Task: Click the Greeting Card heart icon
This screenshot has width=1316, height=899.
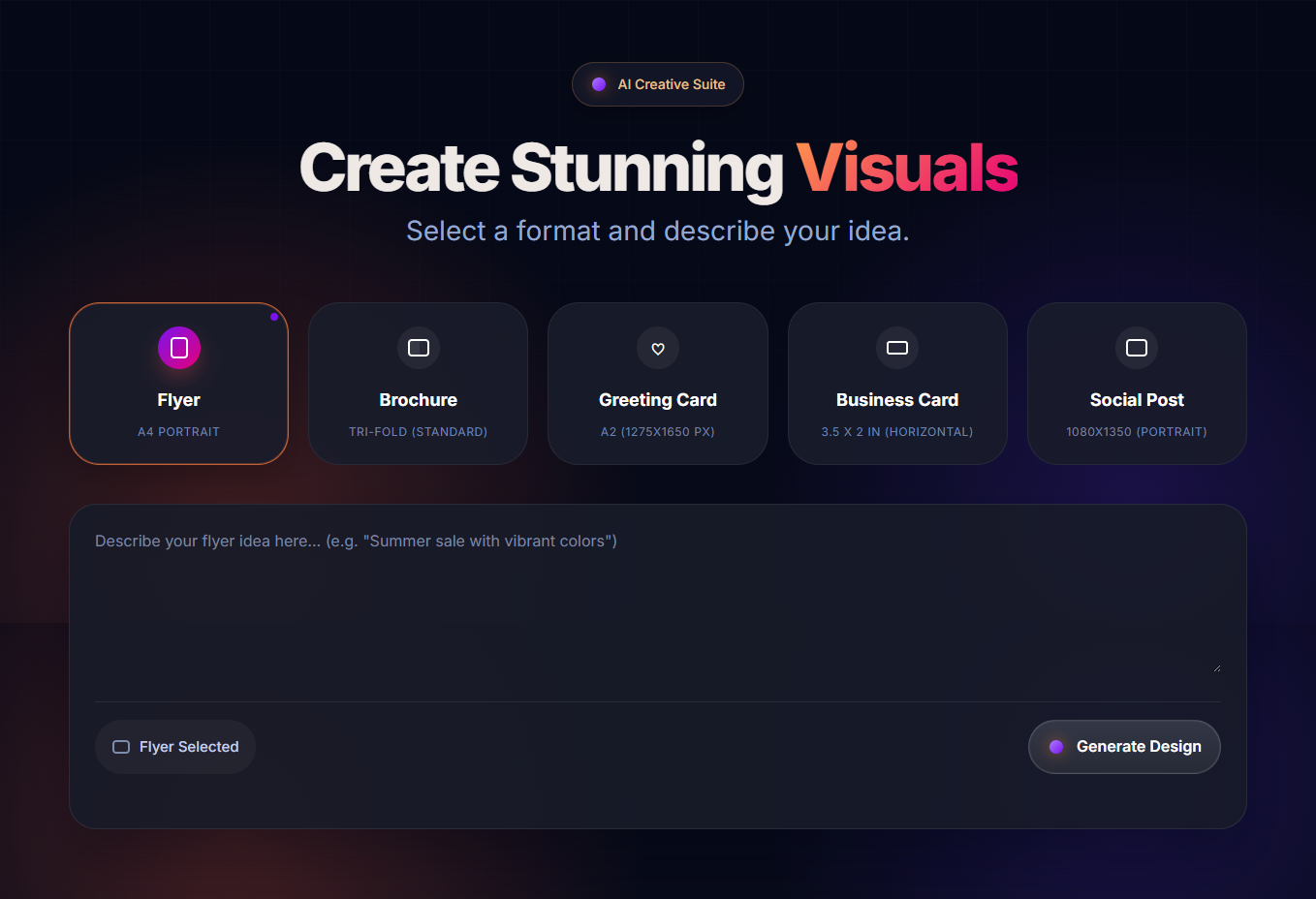Action: [x=658, y=348]
